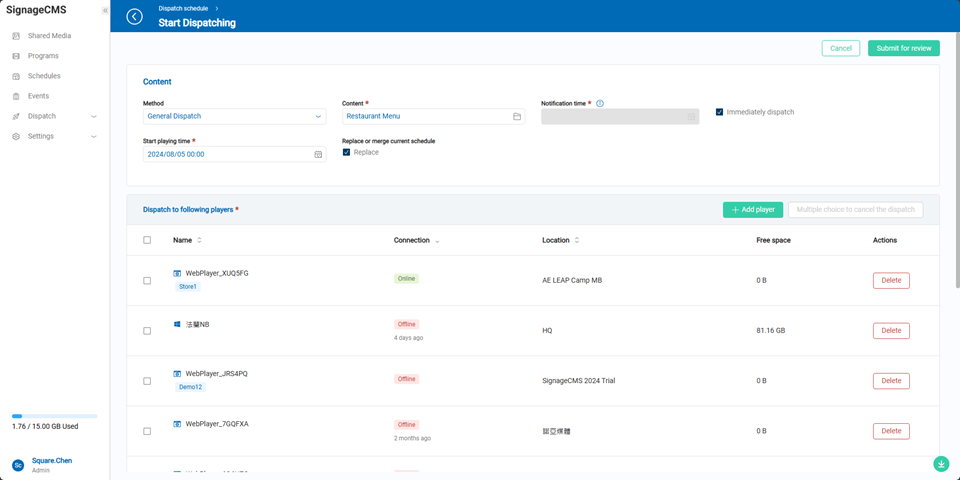This screenshot has width=960, height=480.
Task: Select the WebPlayer_XUQ5FG row checkbox
Action: pos(147,281)
